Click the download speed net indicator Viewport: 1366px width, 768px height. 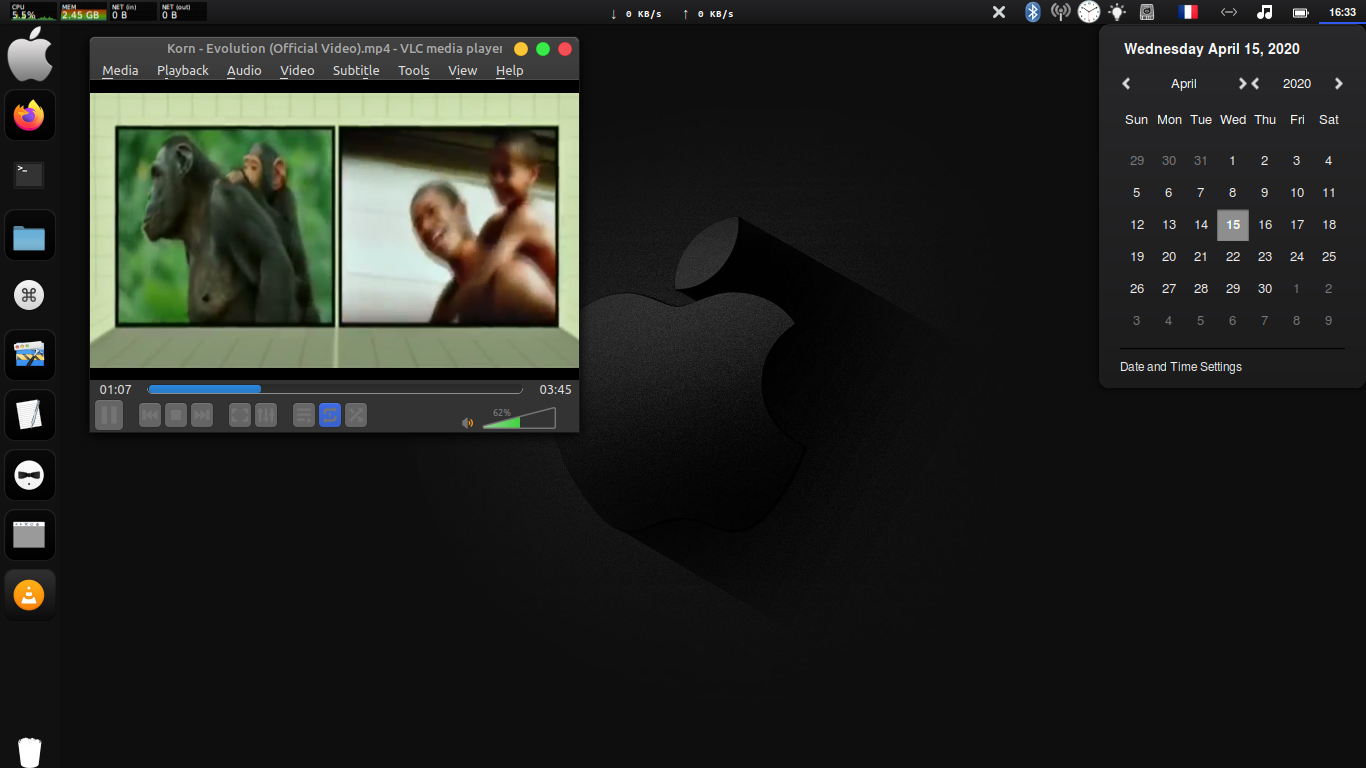(637, 14)
